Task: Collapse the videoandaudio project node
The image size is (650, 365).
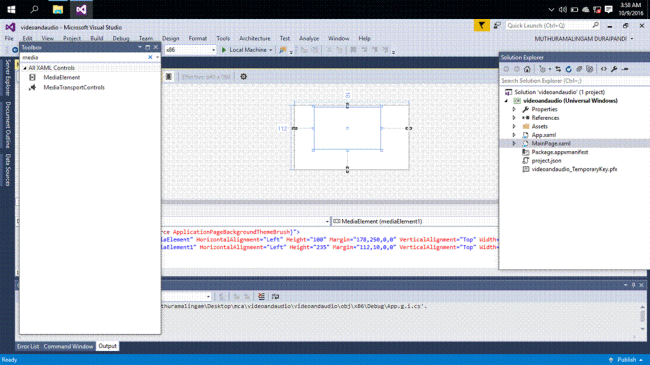Action: (x=506, y=101)
